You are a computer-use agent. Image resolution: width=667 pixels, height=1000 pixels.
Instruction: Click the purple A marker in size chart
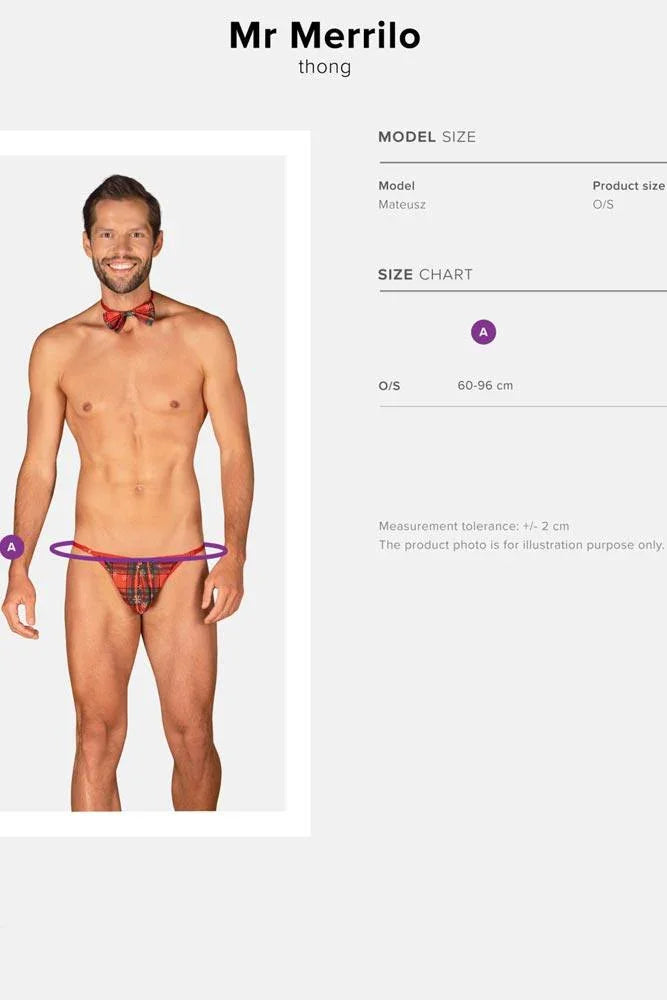click(x=483, y=332)
